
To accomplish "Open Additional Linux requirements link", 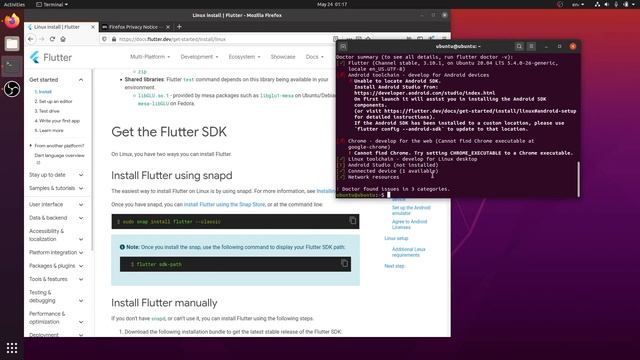I will coord(409,252).
